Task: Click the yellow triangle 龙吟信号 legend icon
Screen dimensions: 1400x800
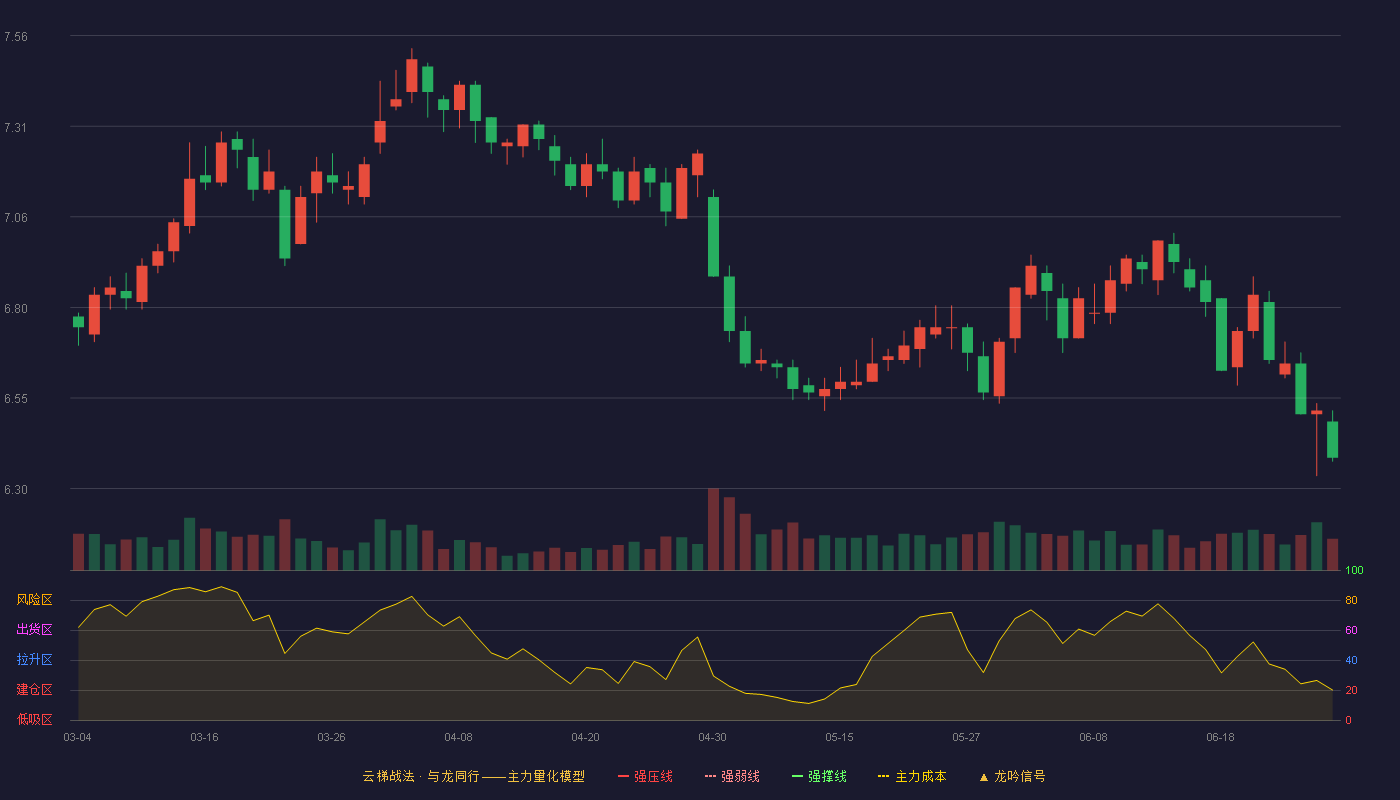Action: (983, 776)
